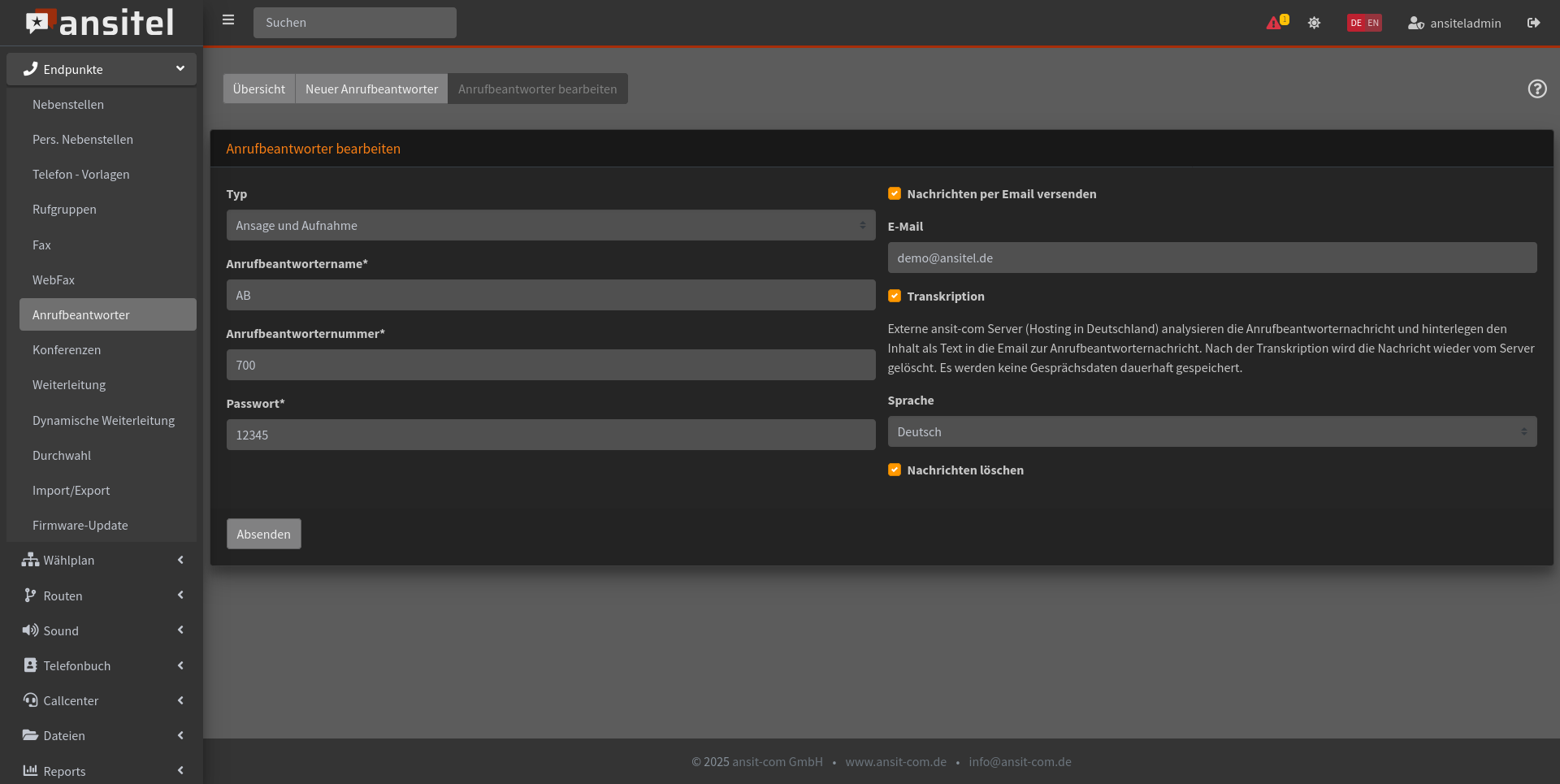Follow the www.ansit-com.de footer link
The height and width of the screenshot is (784, 1560).
(x=895, y=761)
